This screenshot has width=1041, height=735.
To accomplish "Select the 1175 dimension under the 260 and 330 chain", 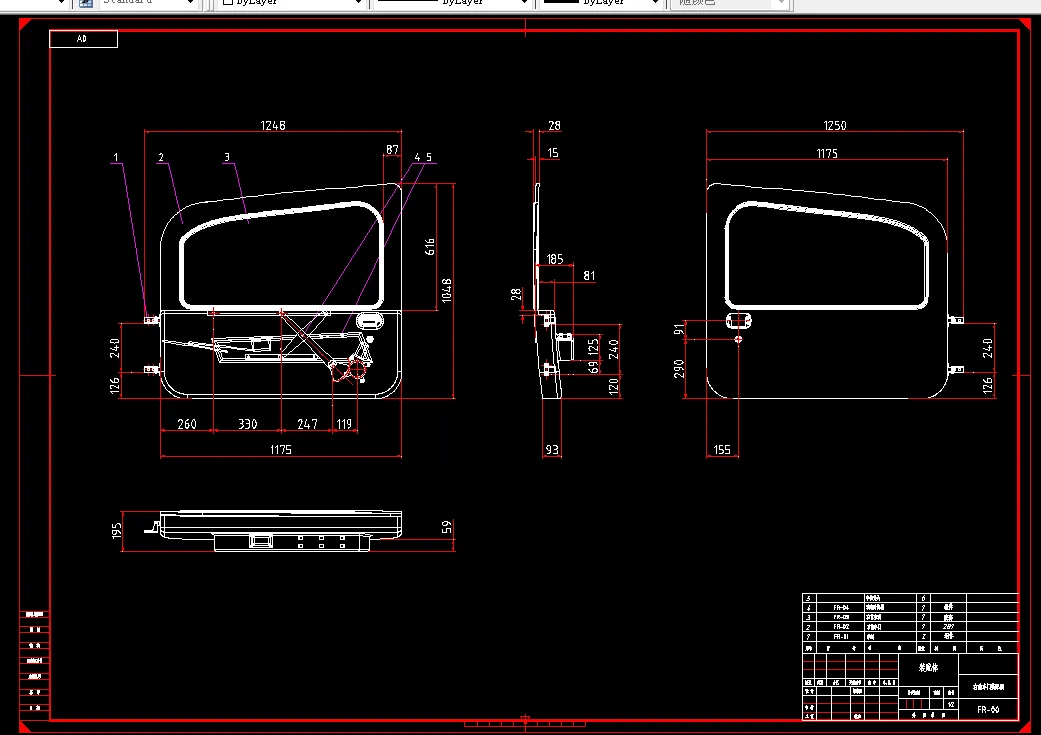I will 281,449.
